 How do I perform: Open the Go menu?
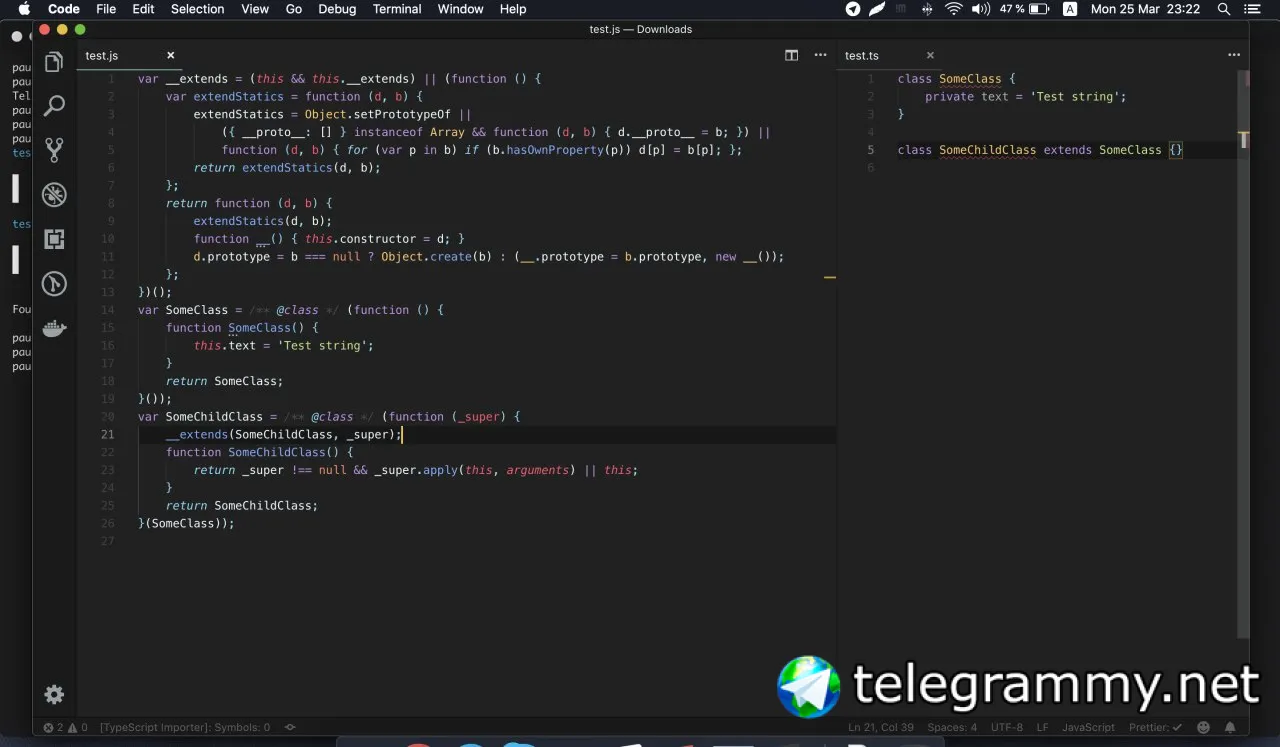294,9
